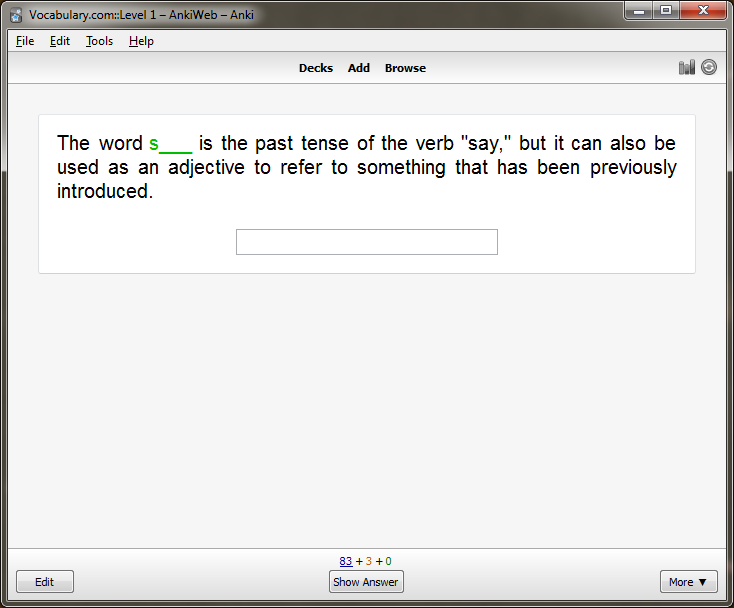Click the Edit button at bottom left

pos(45,582)
